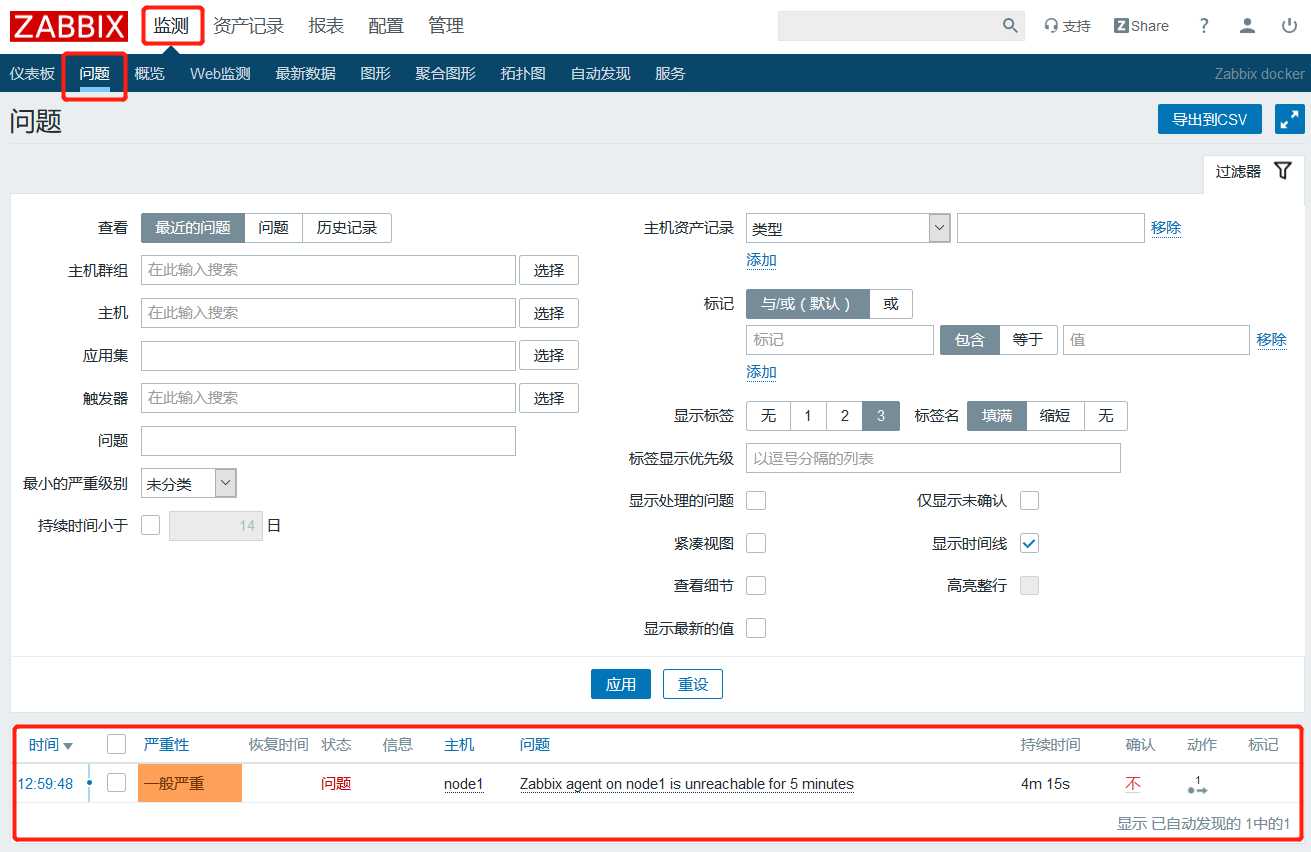1311x852 pixels.
Task: Go to 仪表板 submenu
Action: click(x=32, y=73)
